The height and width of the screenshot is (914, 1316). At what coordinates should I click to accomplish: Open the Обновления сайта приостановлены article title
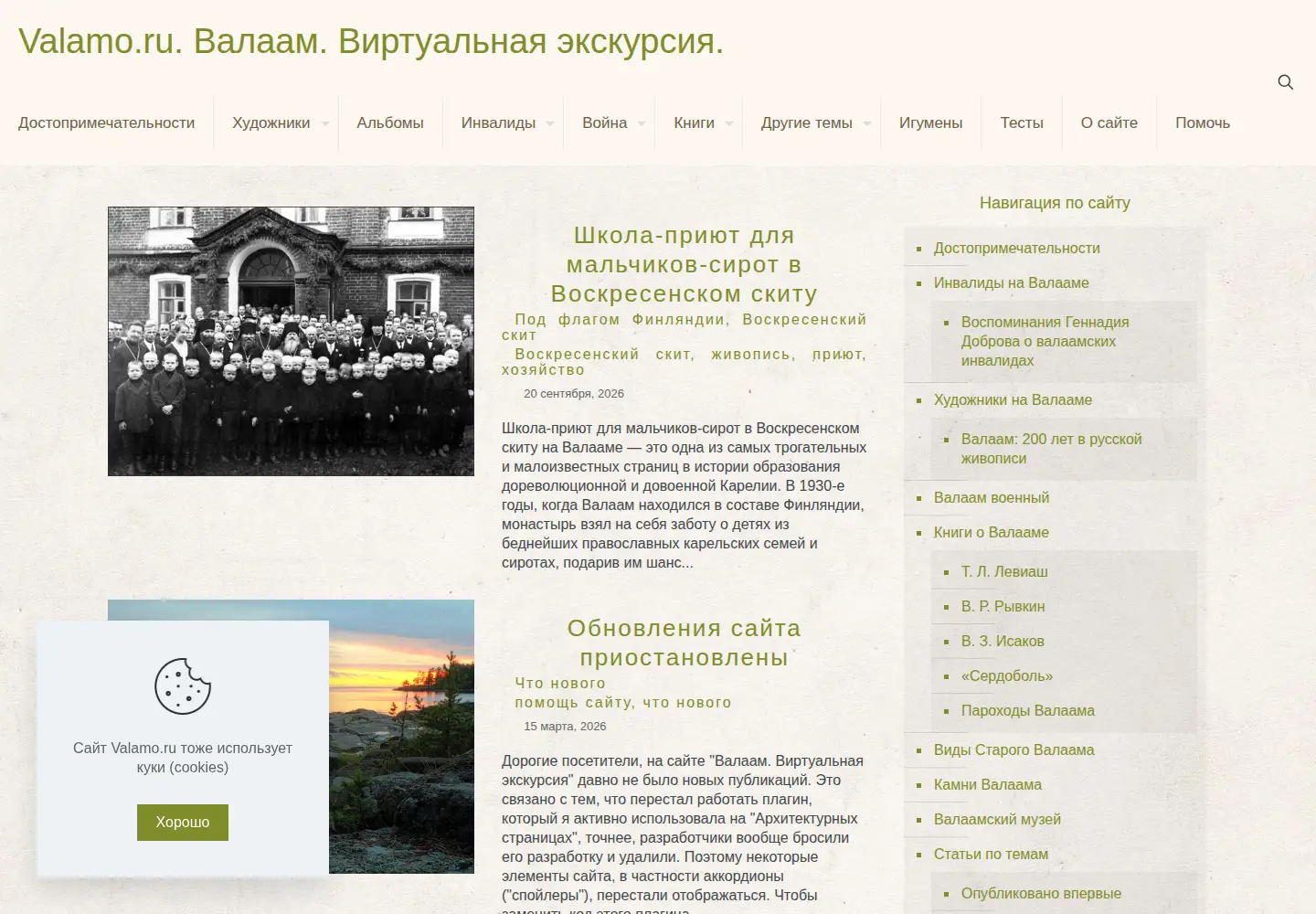pos(684,643)
